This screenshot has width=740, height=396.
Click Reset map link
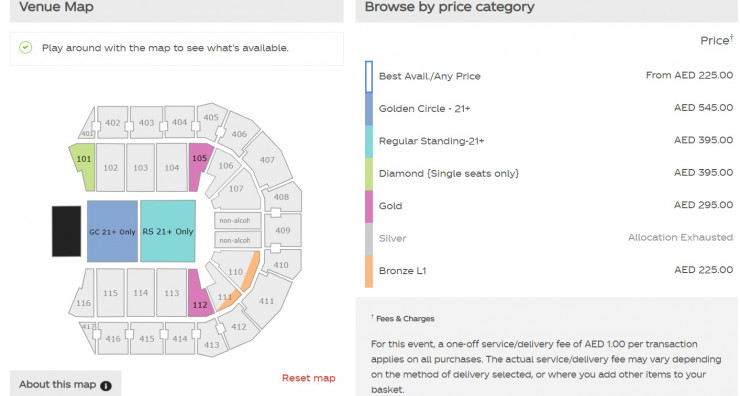[x=309, y=378]
